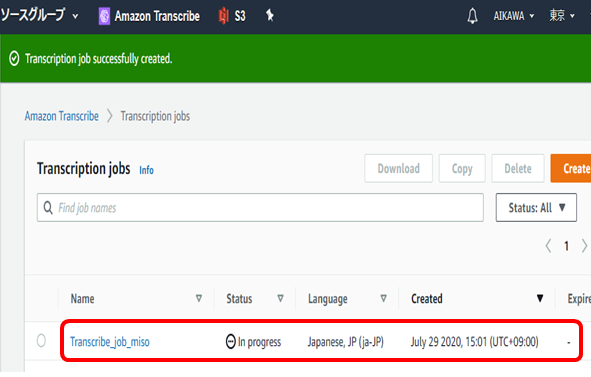Open the 東京 region dropdown
The height and width of the screenshot is (377, 591).
562,16
